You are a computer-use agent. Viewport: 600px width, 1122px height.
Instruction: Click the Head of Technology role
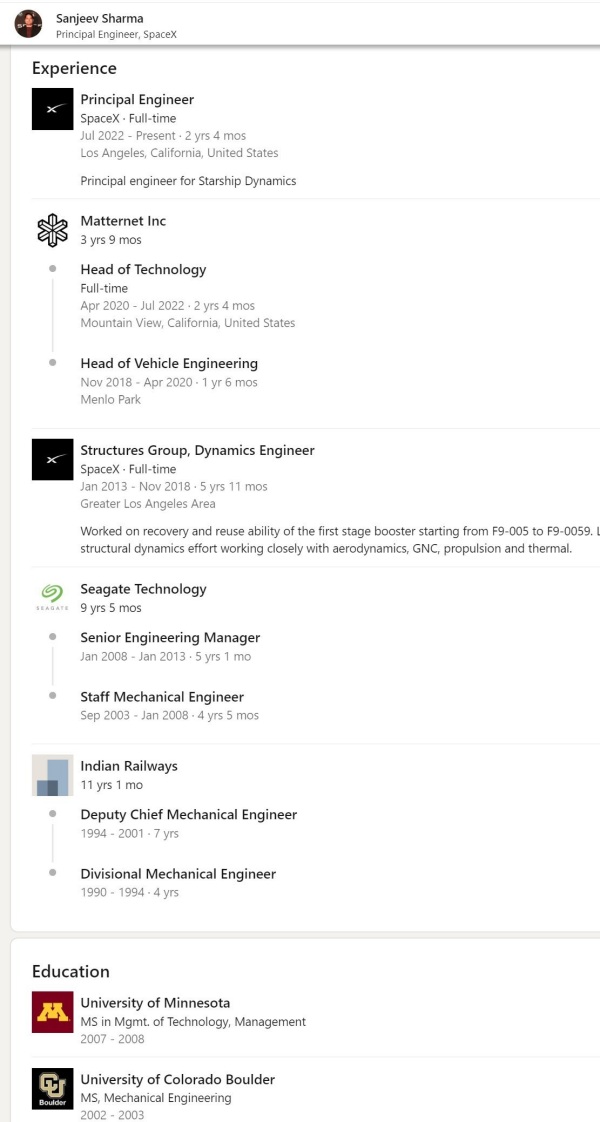tap(143, 270)
